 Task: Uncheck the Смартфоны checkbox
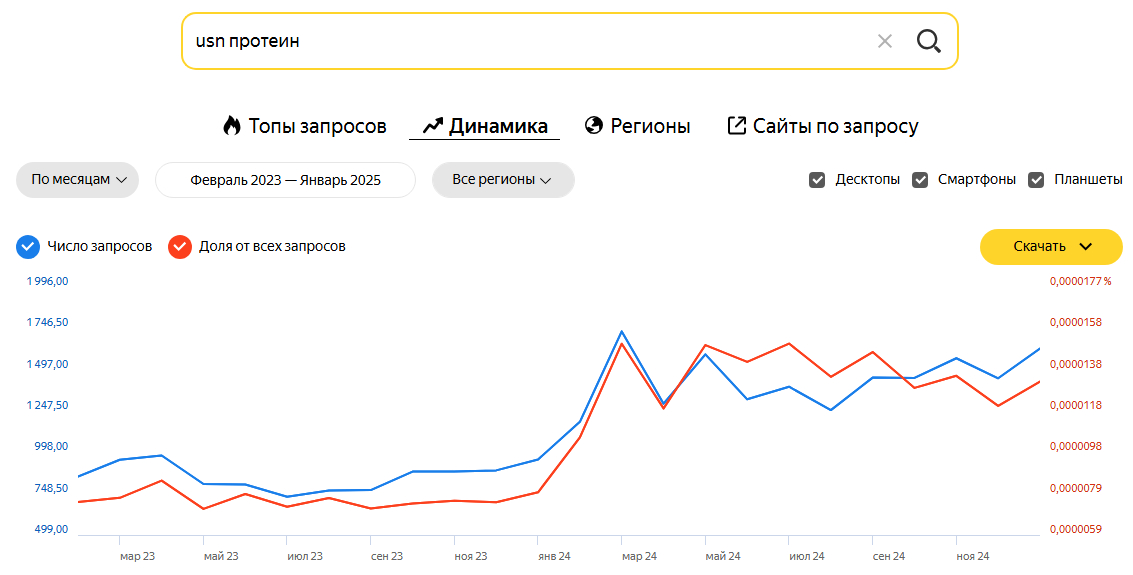[920, 180]
